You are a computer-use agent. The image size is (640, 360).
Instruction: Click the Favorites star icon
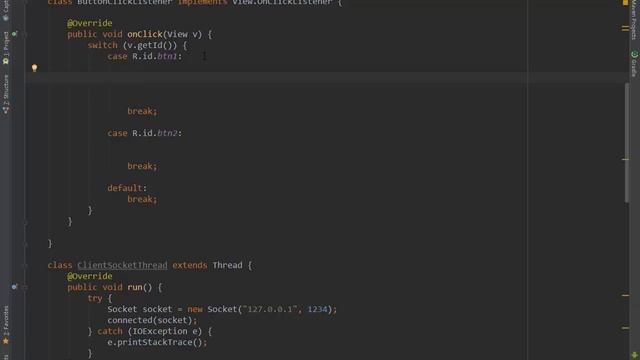[6, 341]
